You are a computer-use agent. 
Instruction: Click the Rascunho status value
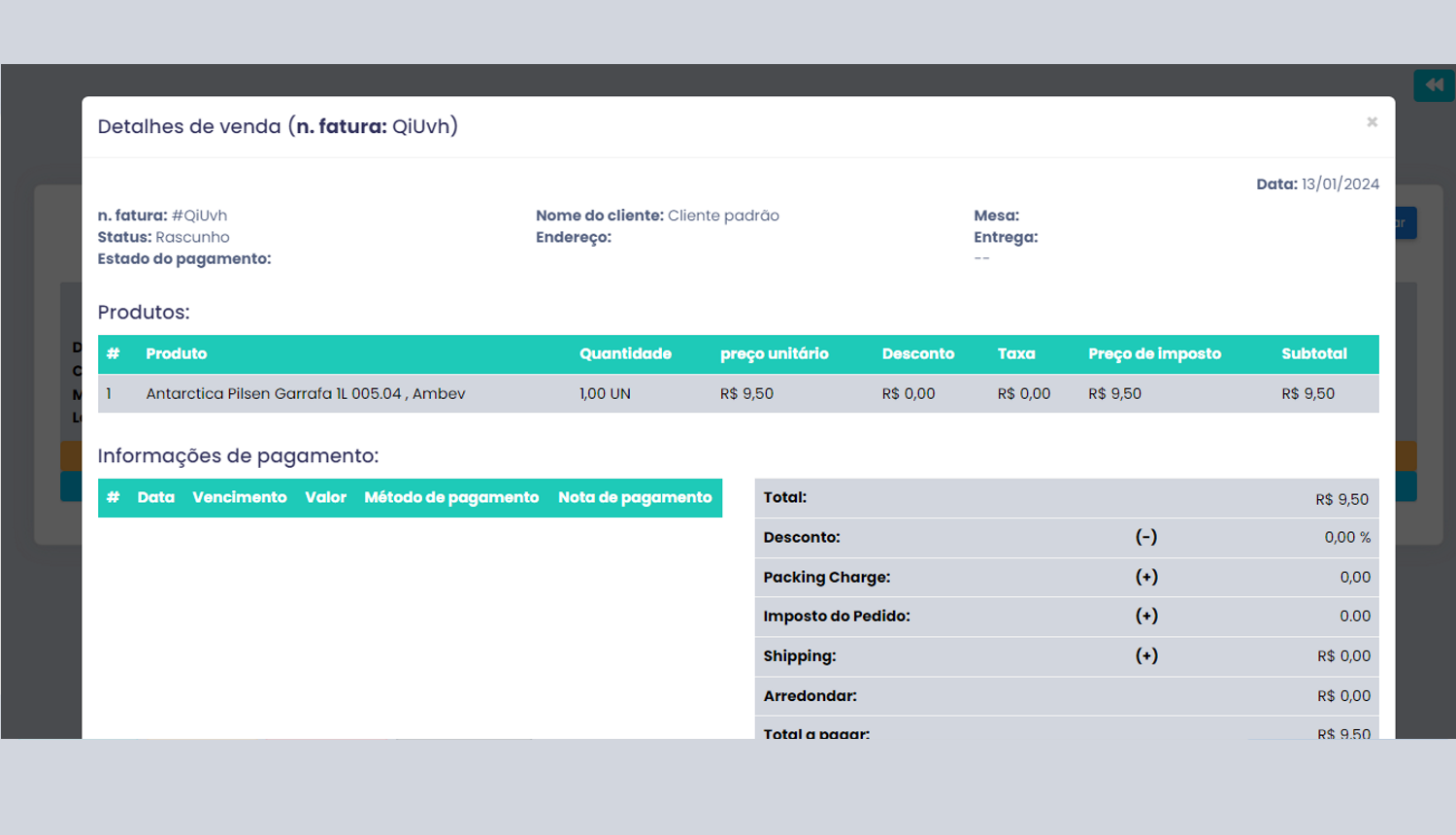192,237
